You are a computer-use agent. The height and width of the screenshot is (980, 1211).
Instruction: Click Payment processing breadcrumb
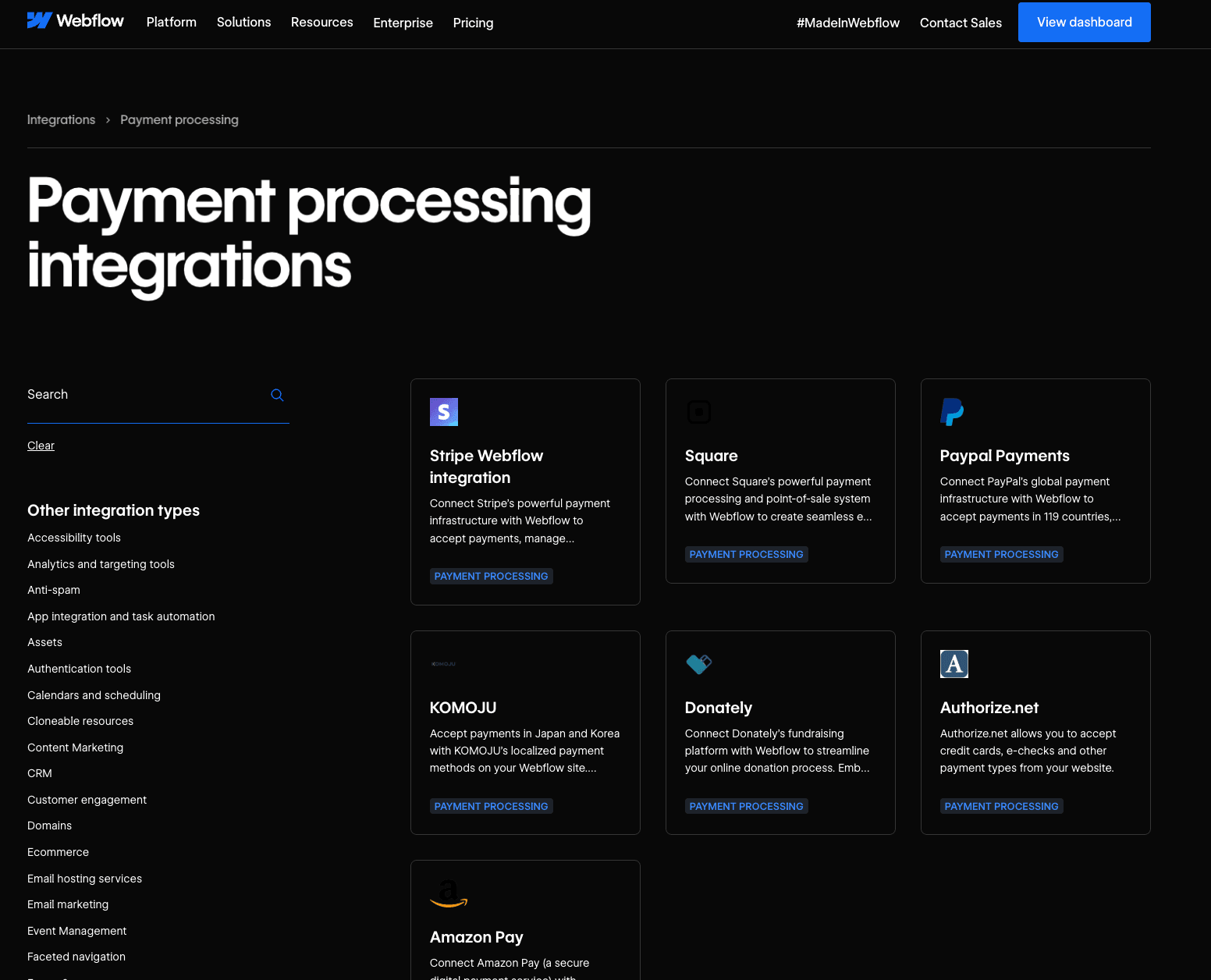click(179, 119)
